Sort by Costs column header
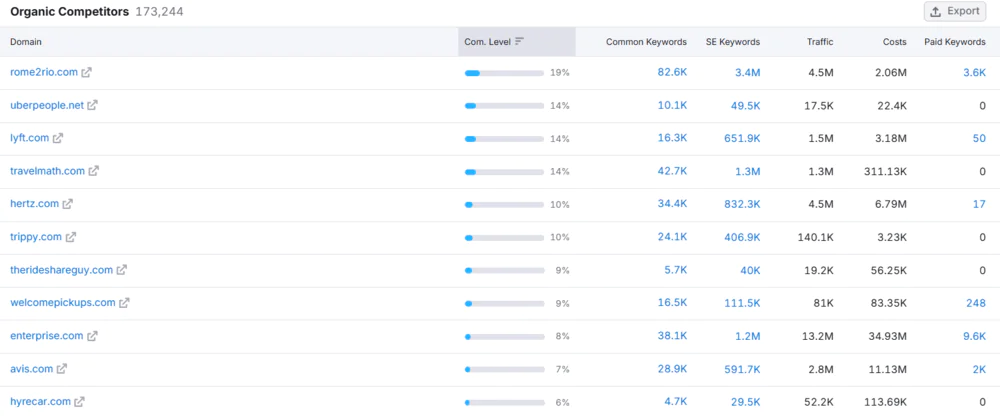Viewport: 1000px width, 416px height. [894, 41]
